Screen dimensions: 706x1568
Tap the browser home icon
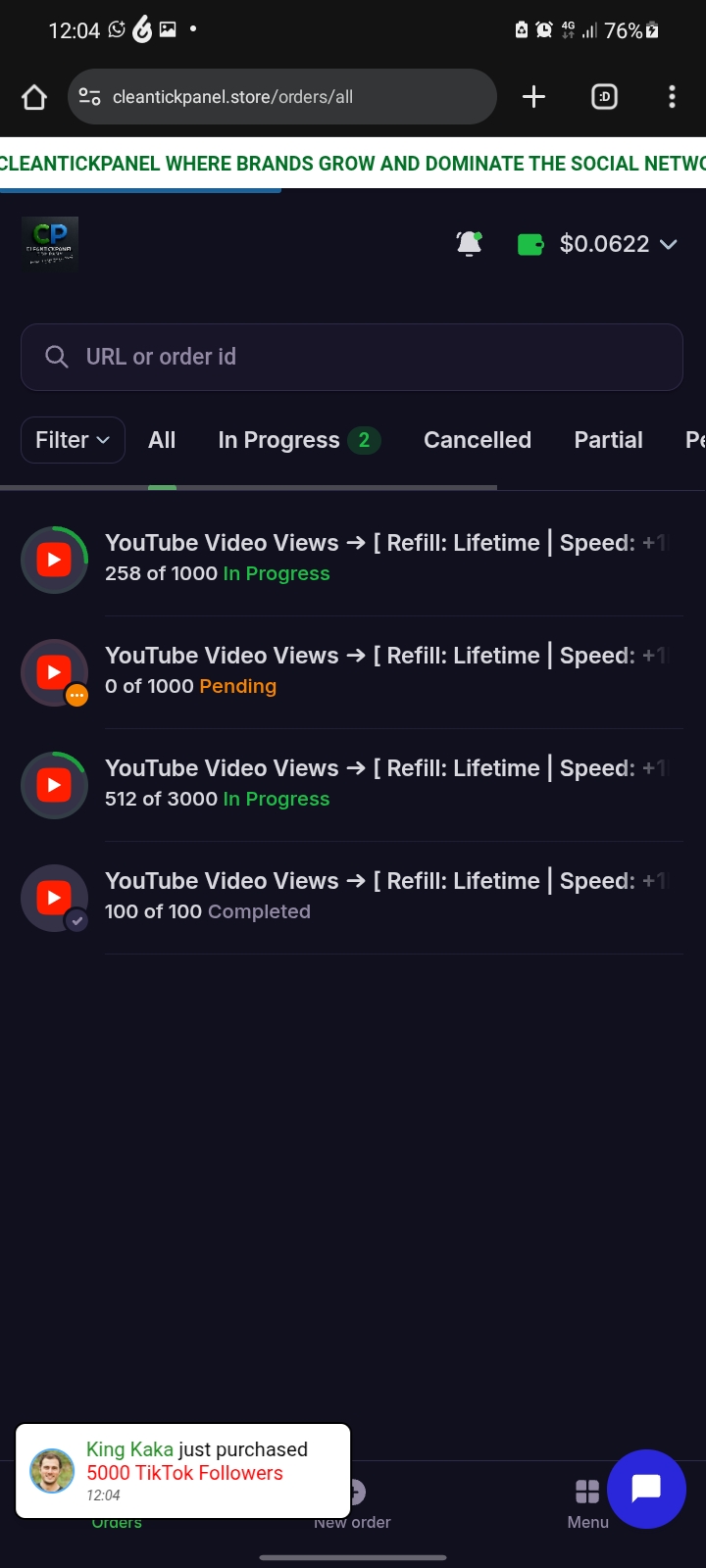[34, 97]
